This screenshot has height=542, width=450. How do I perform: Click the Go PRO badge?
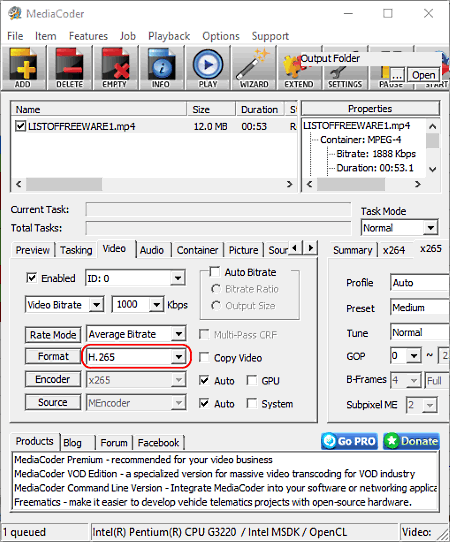point(349,441)
